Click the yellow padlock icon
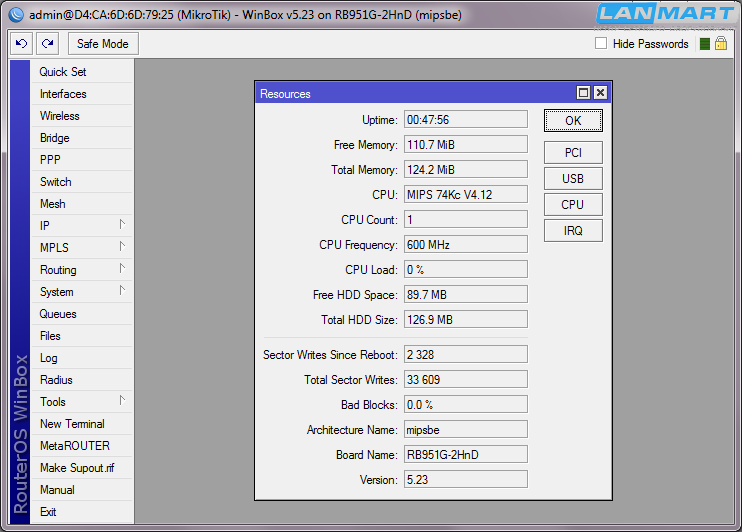742x532 pixels. pos(721,44)
